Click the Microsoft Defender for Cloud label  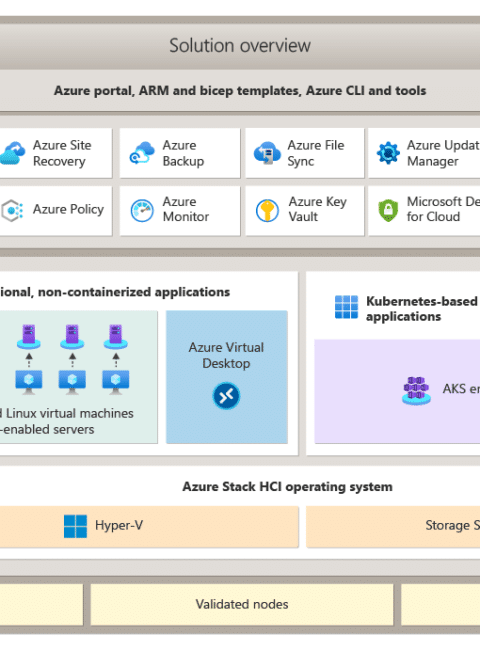point(443,209)
